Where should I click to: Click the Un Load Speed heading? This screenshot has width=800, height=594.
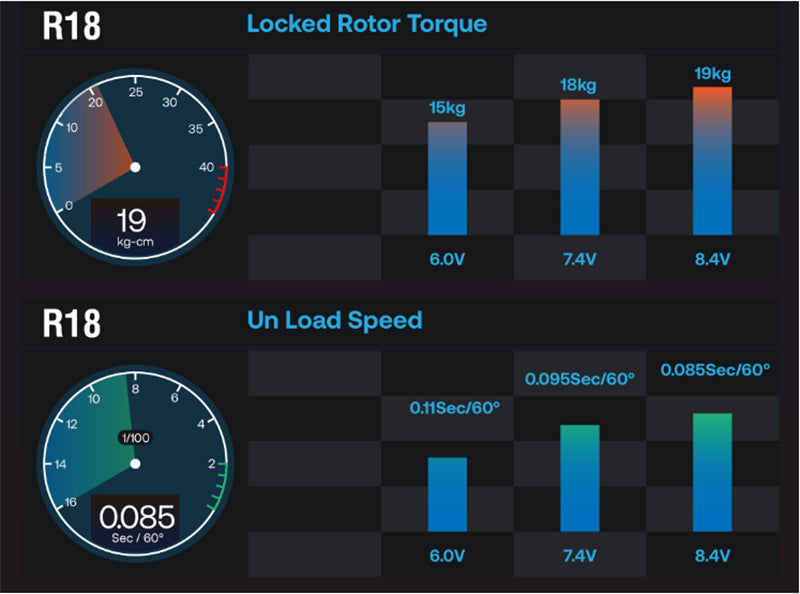tap(335, 320)
